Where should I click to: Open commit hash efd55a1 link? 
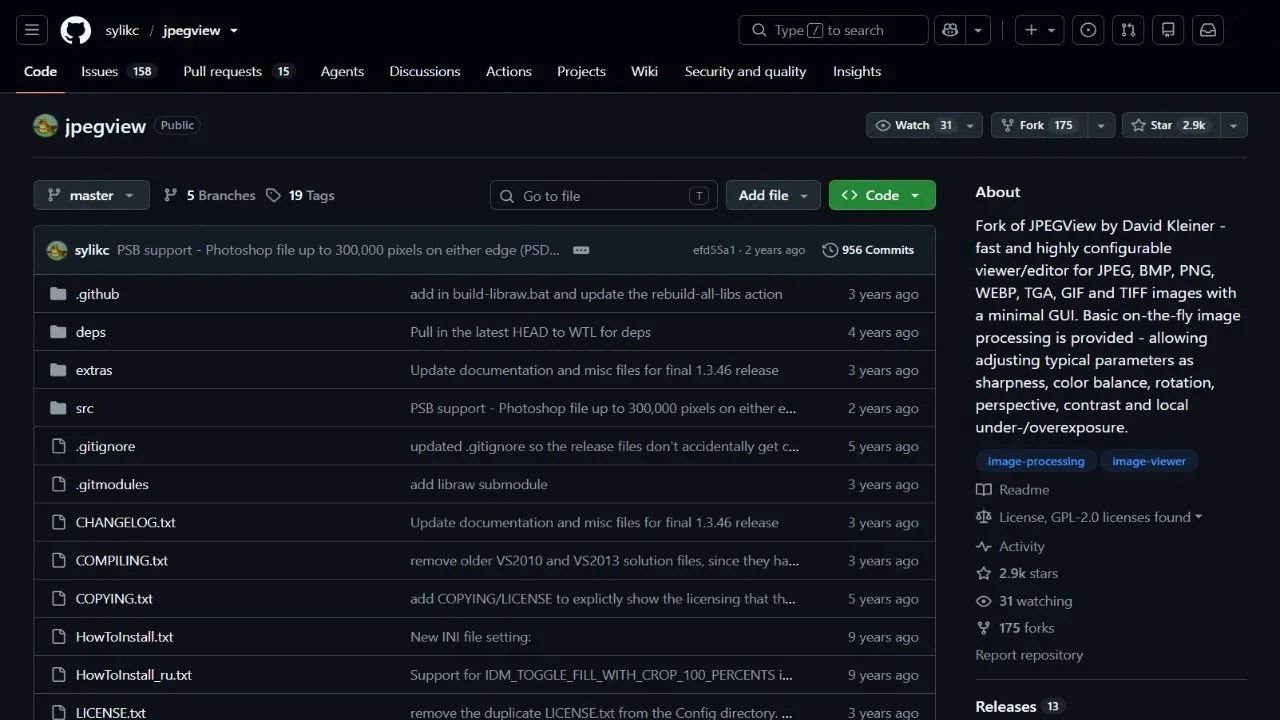tap(714, 250)
